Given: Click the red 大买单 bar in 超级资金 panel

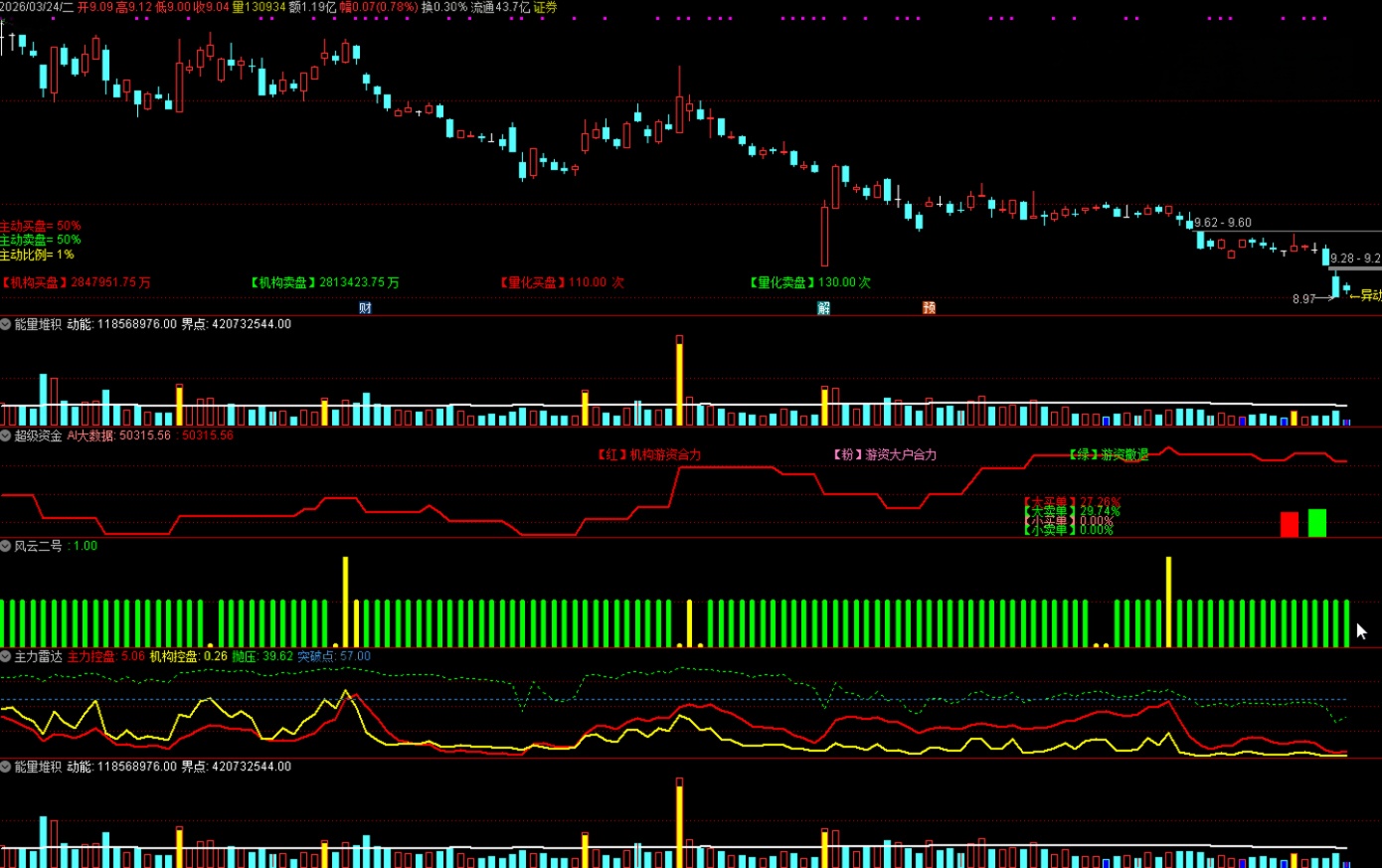Looking at the screenshot, I should 1289,524.
